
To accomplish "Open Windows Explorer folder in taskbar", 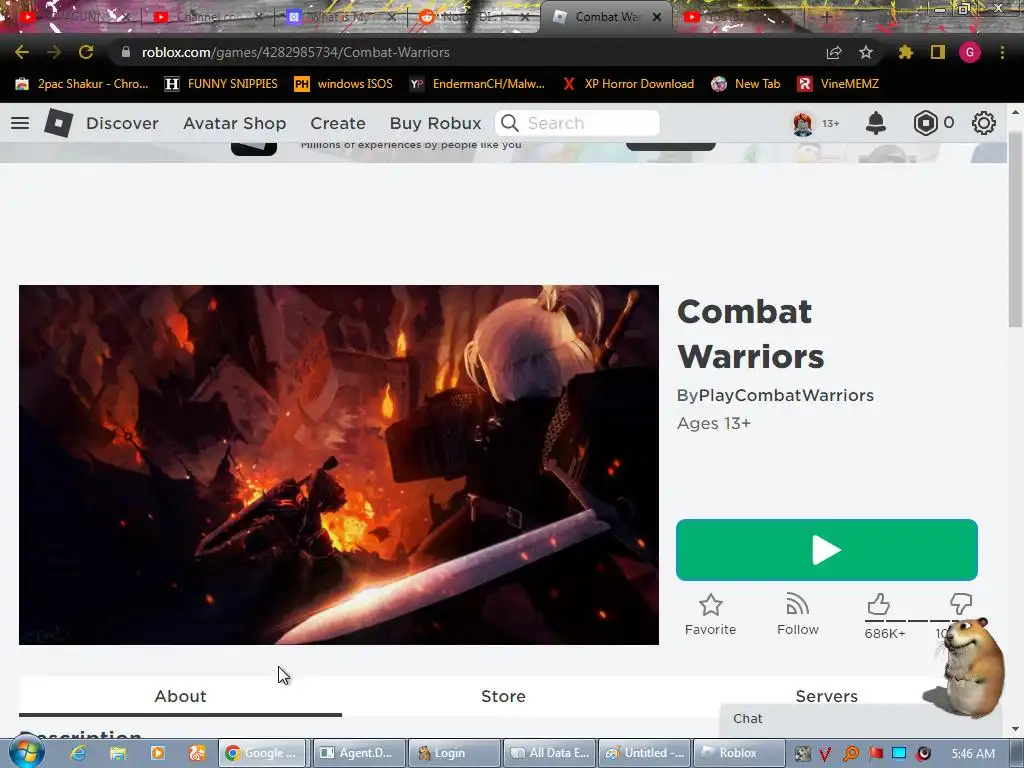I will point(118,753).
